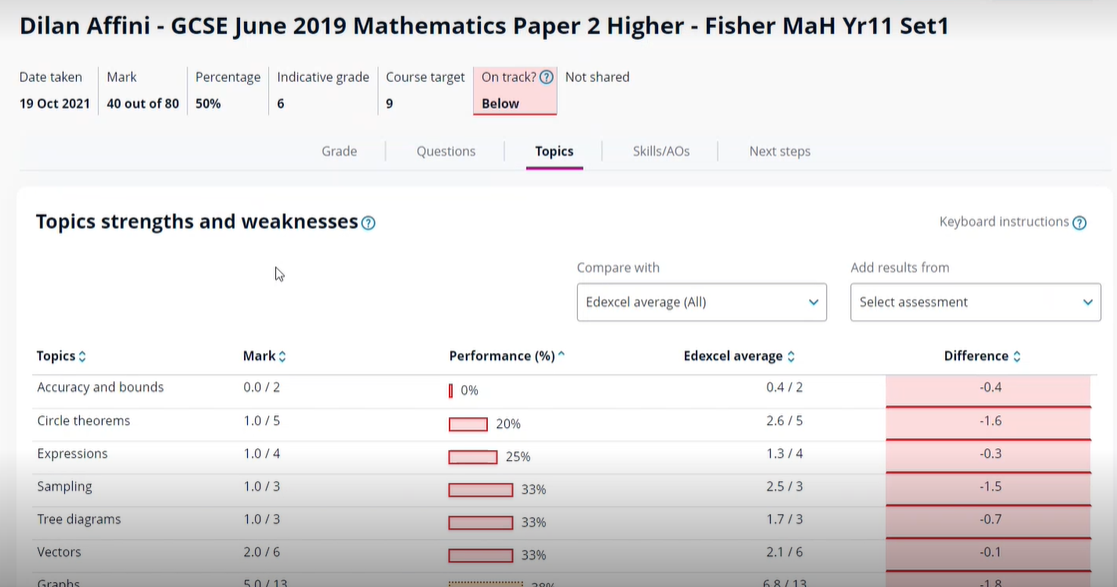
Task: Select the Accuracy and bounds topic row
Action: coord(100,388)
